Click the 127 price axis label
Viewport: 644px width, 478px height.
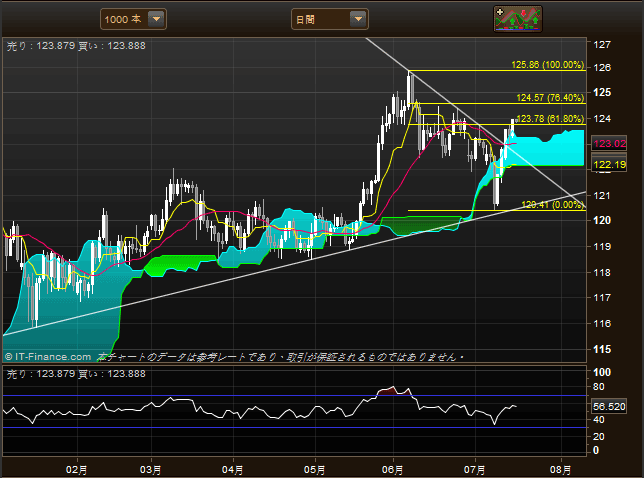coord(602,44)
